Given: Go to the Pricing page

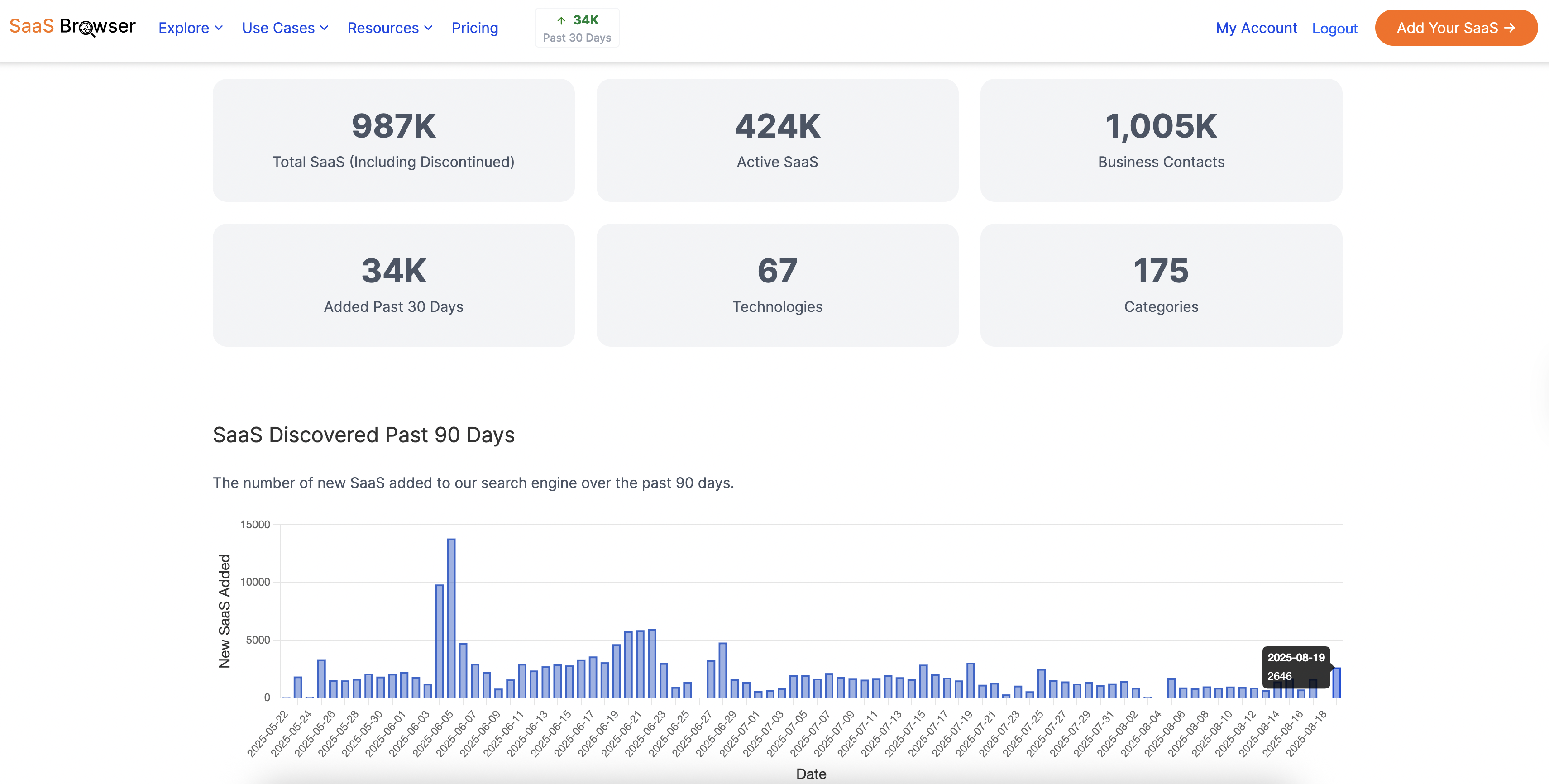Looking at the screenshot, I should point(474,28).
